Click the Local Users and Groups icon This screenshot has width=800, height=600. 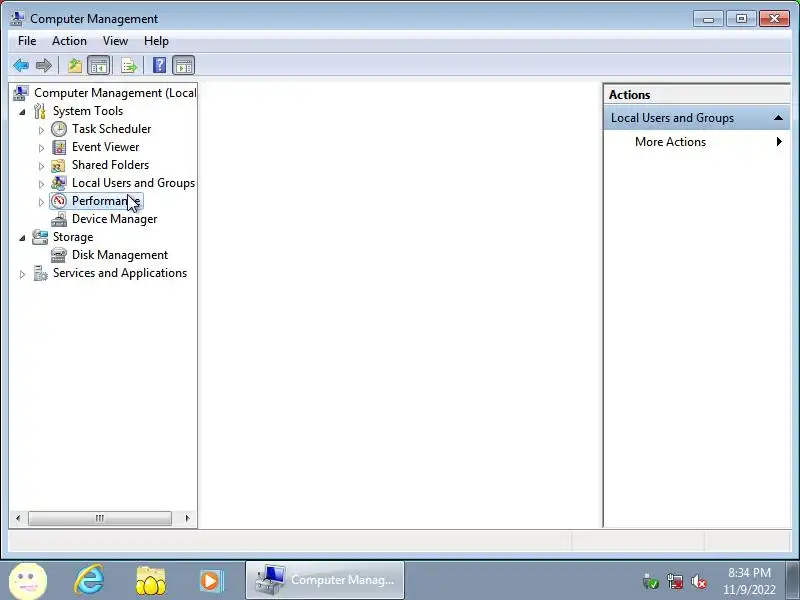59,183
